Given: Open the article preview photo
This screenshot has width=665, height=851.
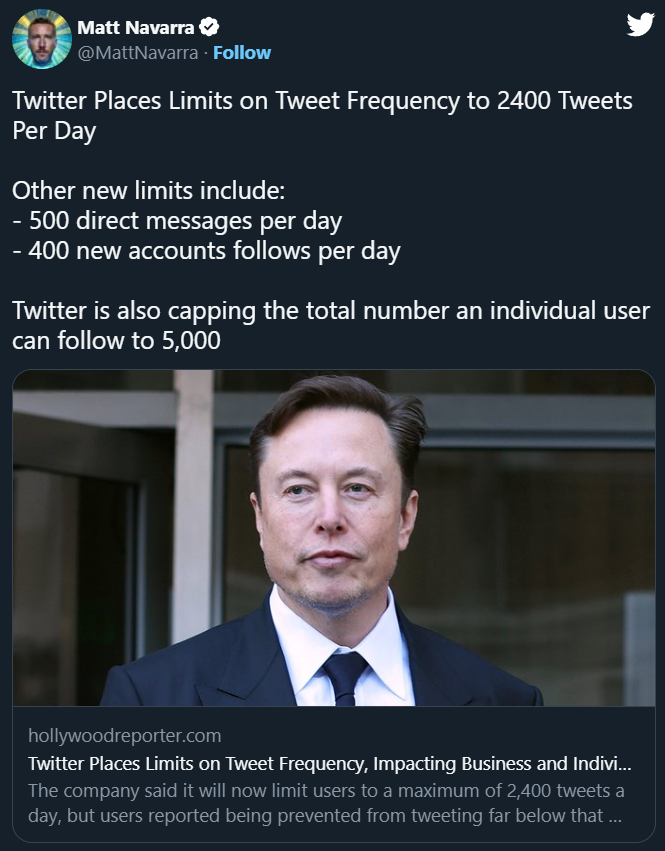Looking at the screenshot, I should point(333,538).
